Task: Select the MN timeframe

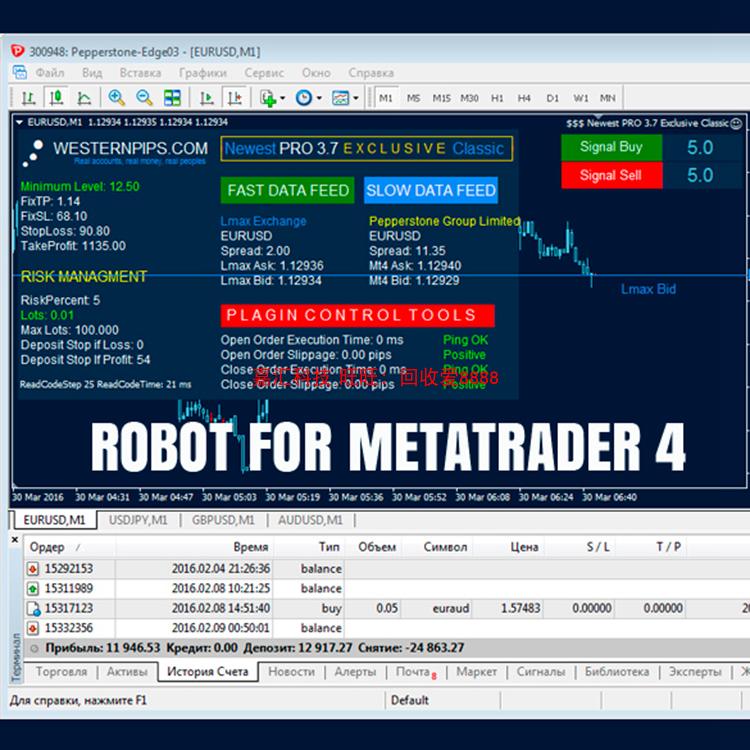Action: point(607,98)
